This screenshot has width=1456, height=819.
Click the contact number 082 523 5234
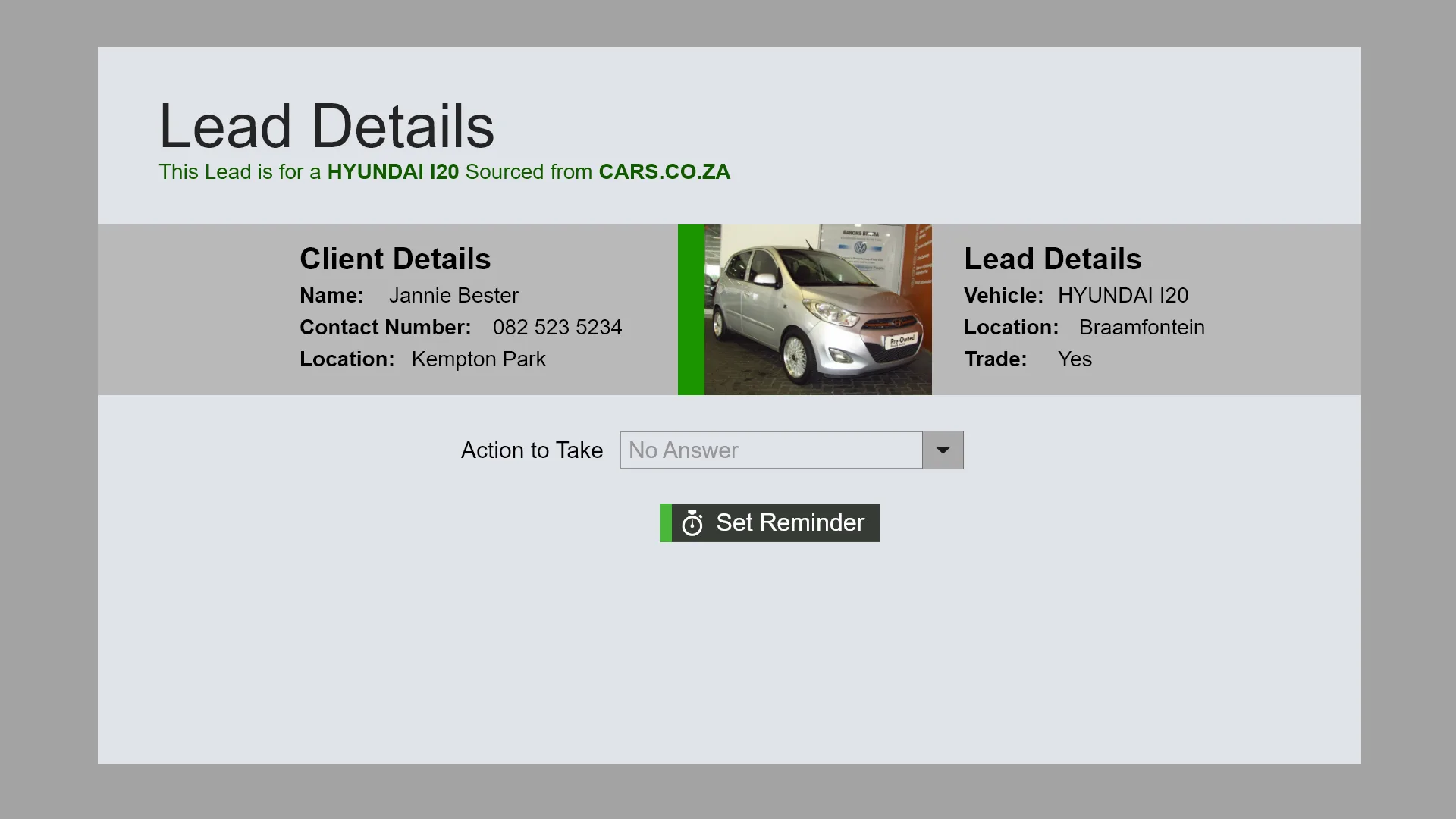click(557, 328)
